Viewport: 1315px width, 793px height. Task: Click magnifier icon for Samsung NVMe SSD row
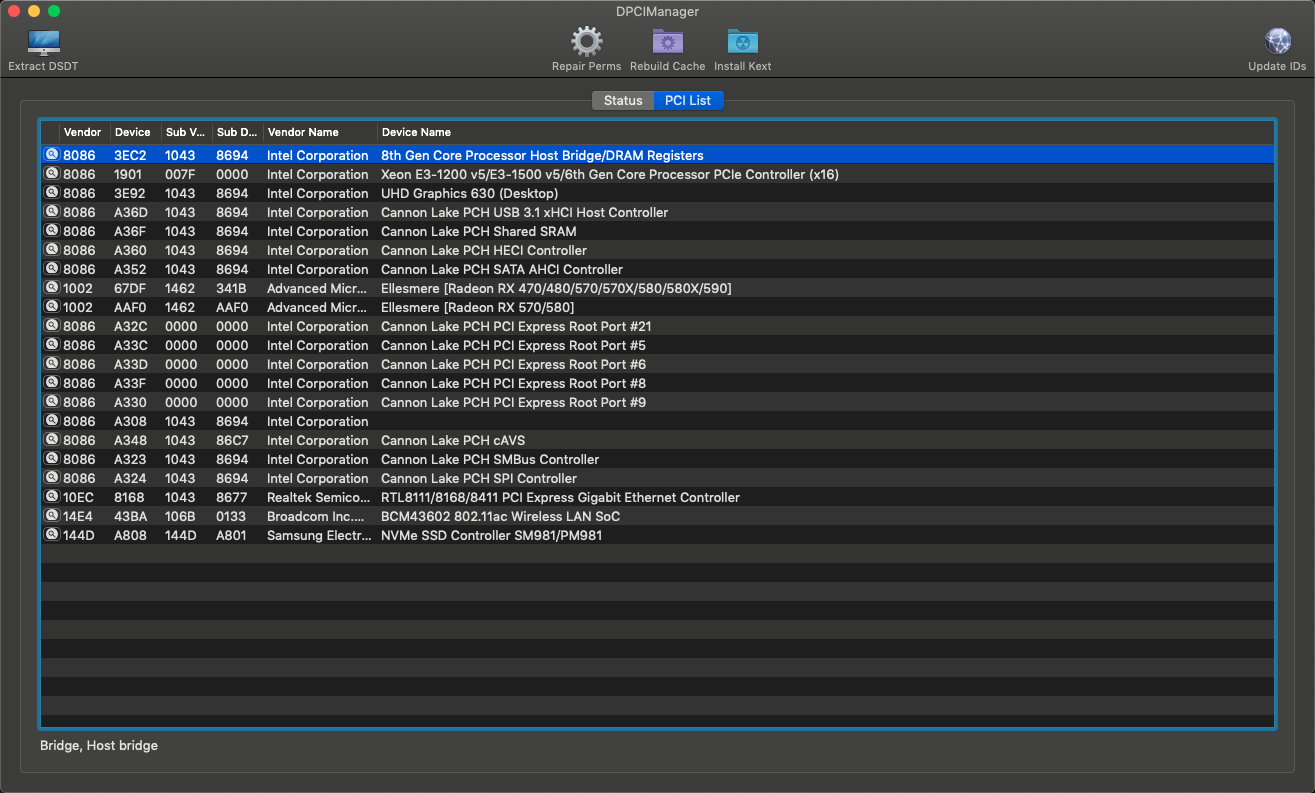[52, 535]
